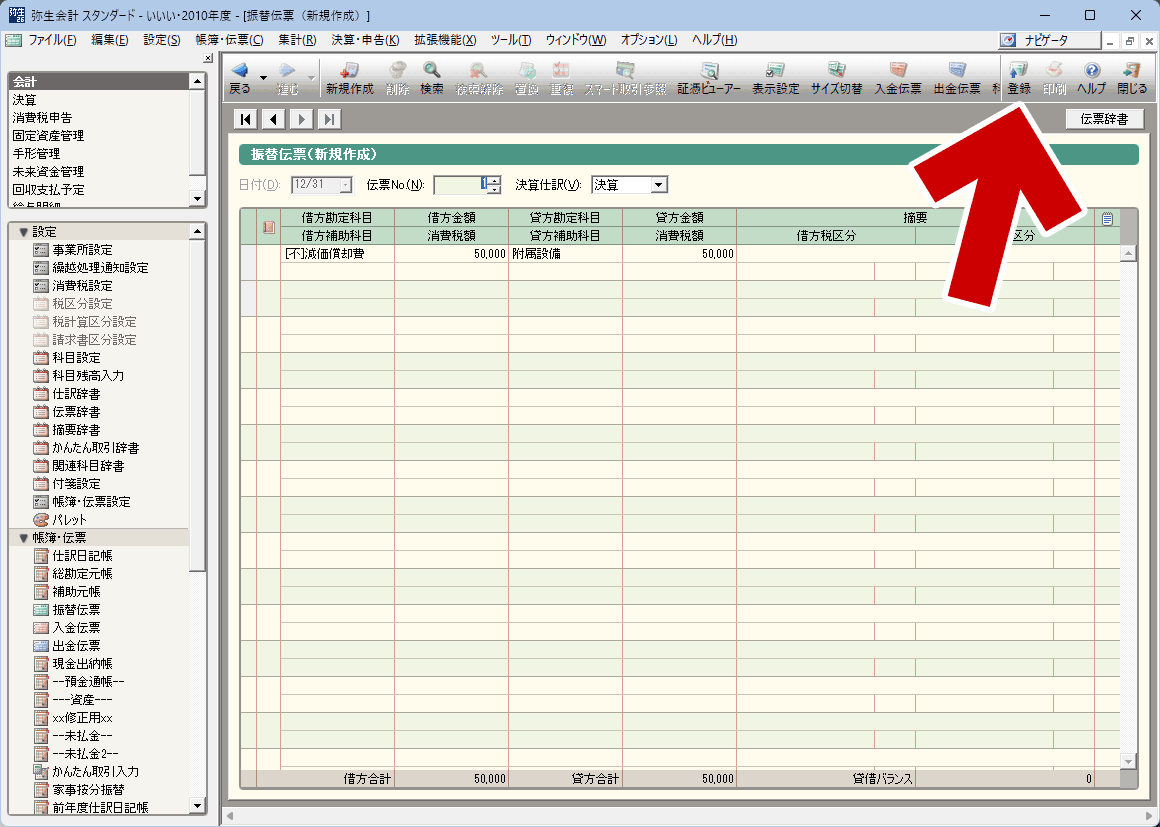Click the 検索 (search) magnifier icon
The image size is (1160, 827).
coord(432,71)
